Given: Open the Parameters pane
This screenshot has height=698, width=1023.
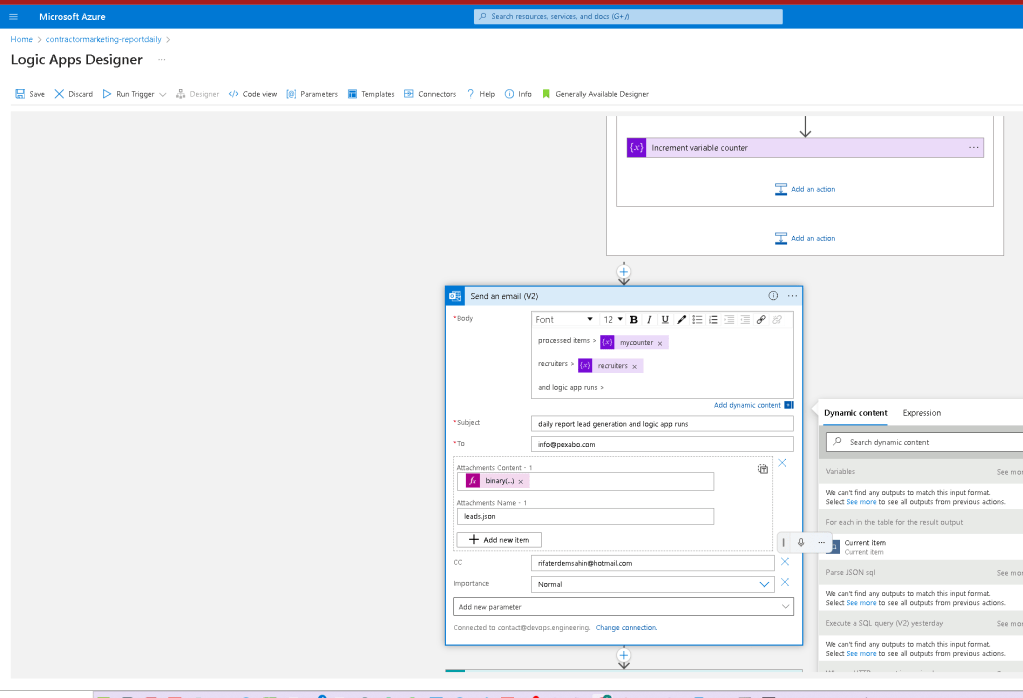Looking at the screenshot, I should tap(313, 94).
